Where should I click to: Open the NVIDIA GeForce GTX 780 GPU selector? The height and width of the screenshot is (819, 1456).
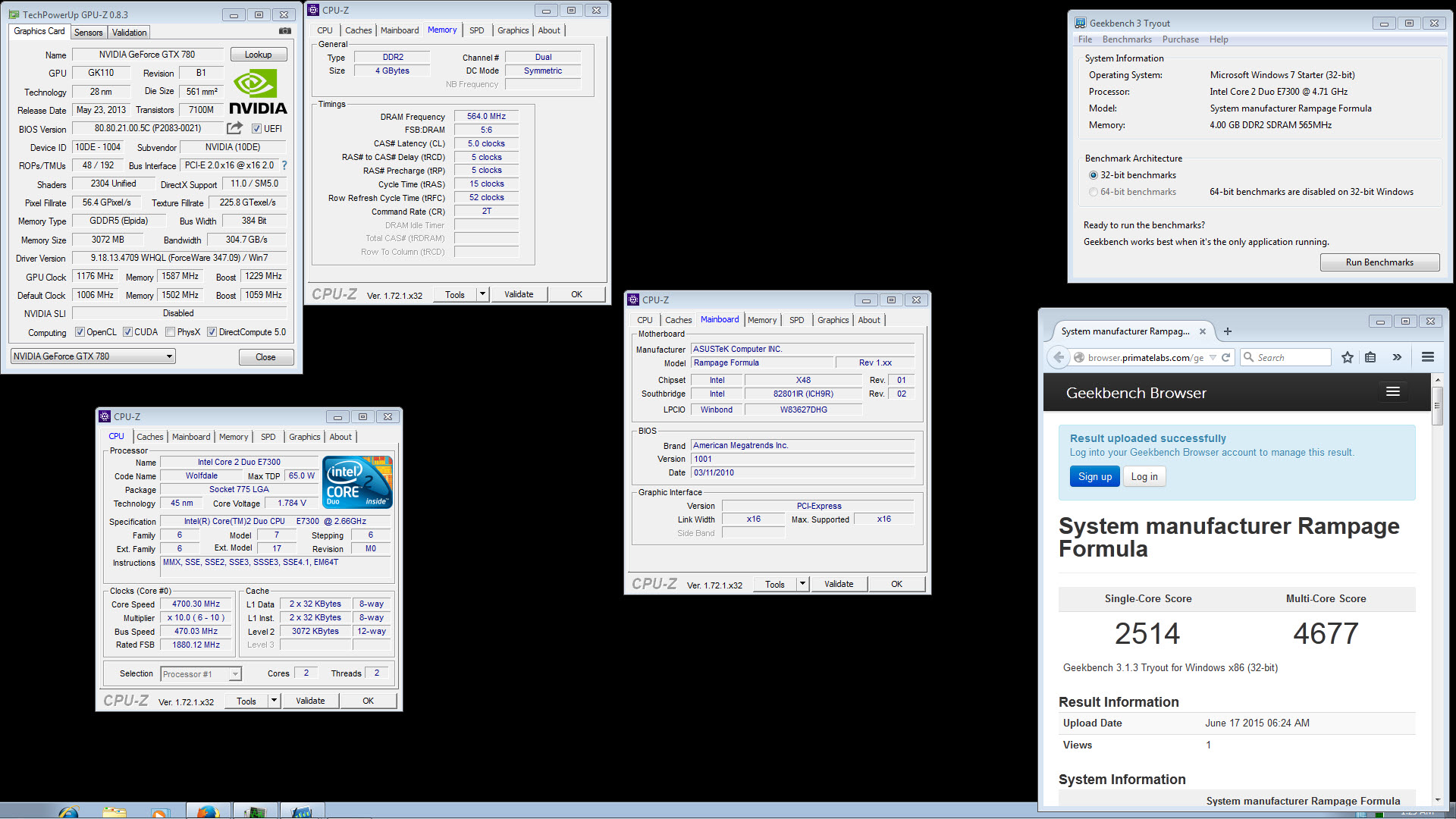click(93, 356)
